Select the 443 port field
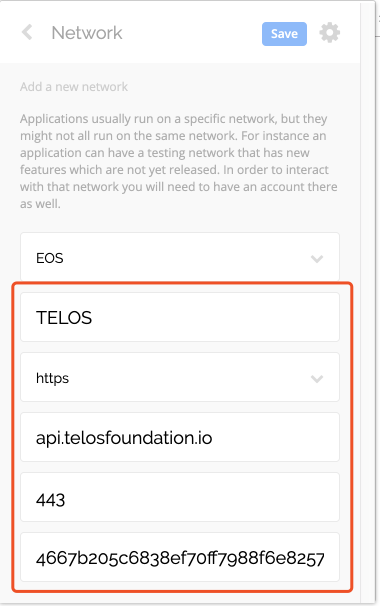This screenshot has width=380, height=606. point(180,497)
